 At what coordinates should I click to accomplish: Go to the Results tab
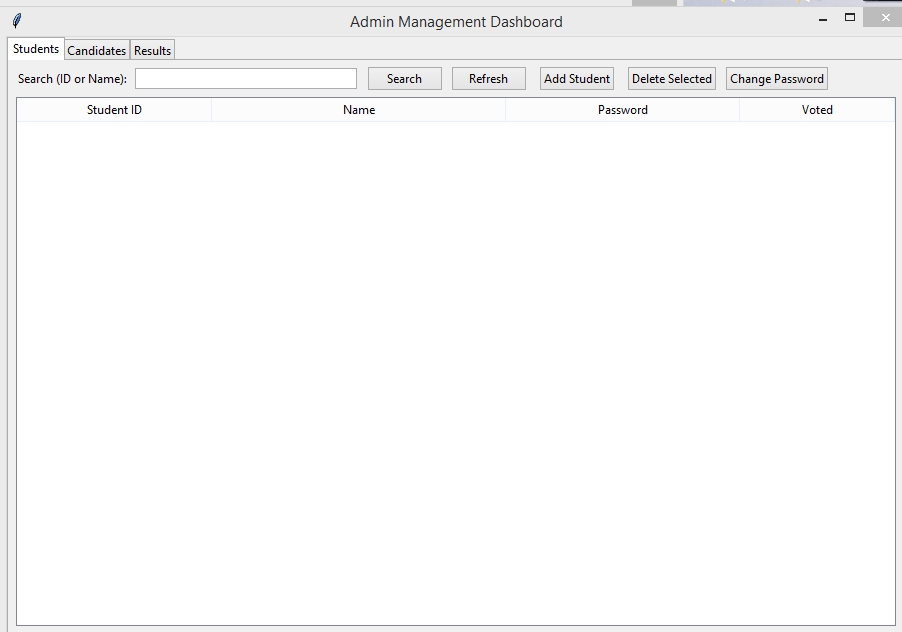152,51
